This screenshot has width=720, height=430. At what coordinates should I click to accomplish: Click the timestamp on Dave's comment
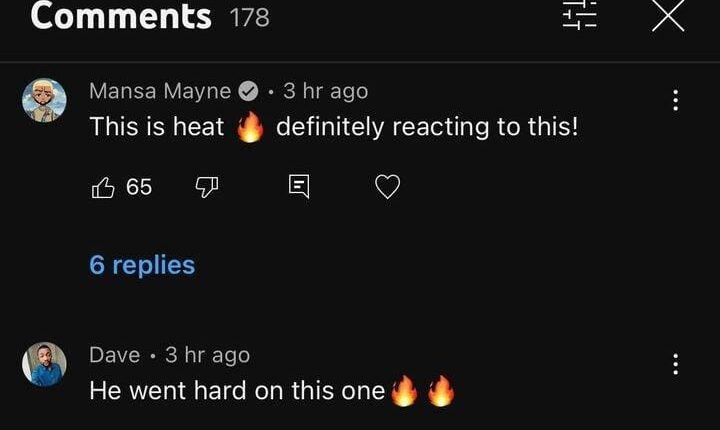(x=207, y=355)
